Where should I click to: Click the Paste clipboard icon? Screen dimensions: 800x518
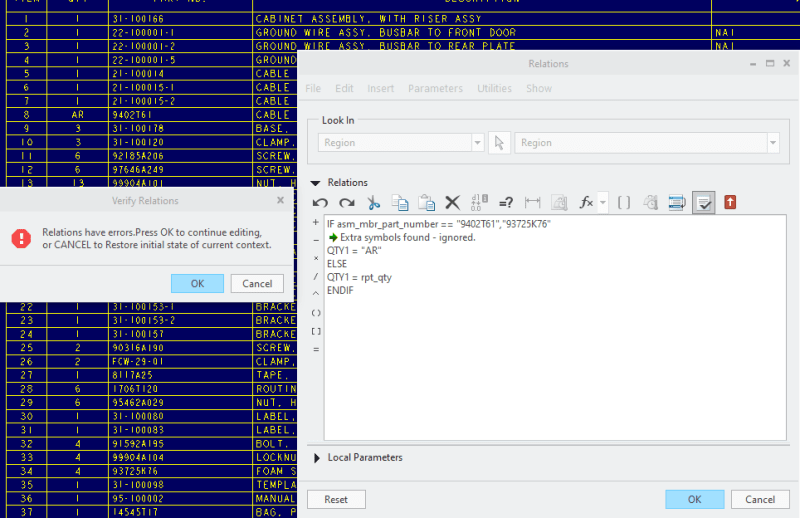427,203
